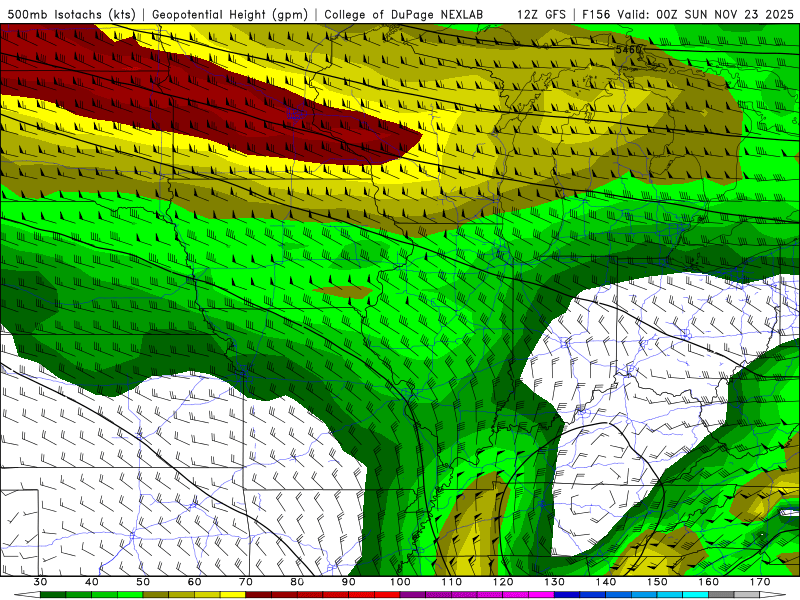
Task: Click the '12Z GFS' model run label
Action: click(x=541, y=14)
